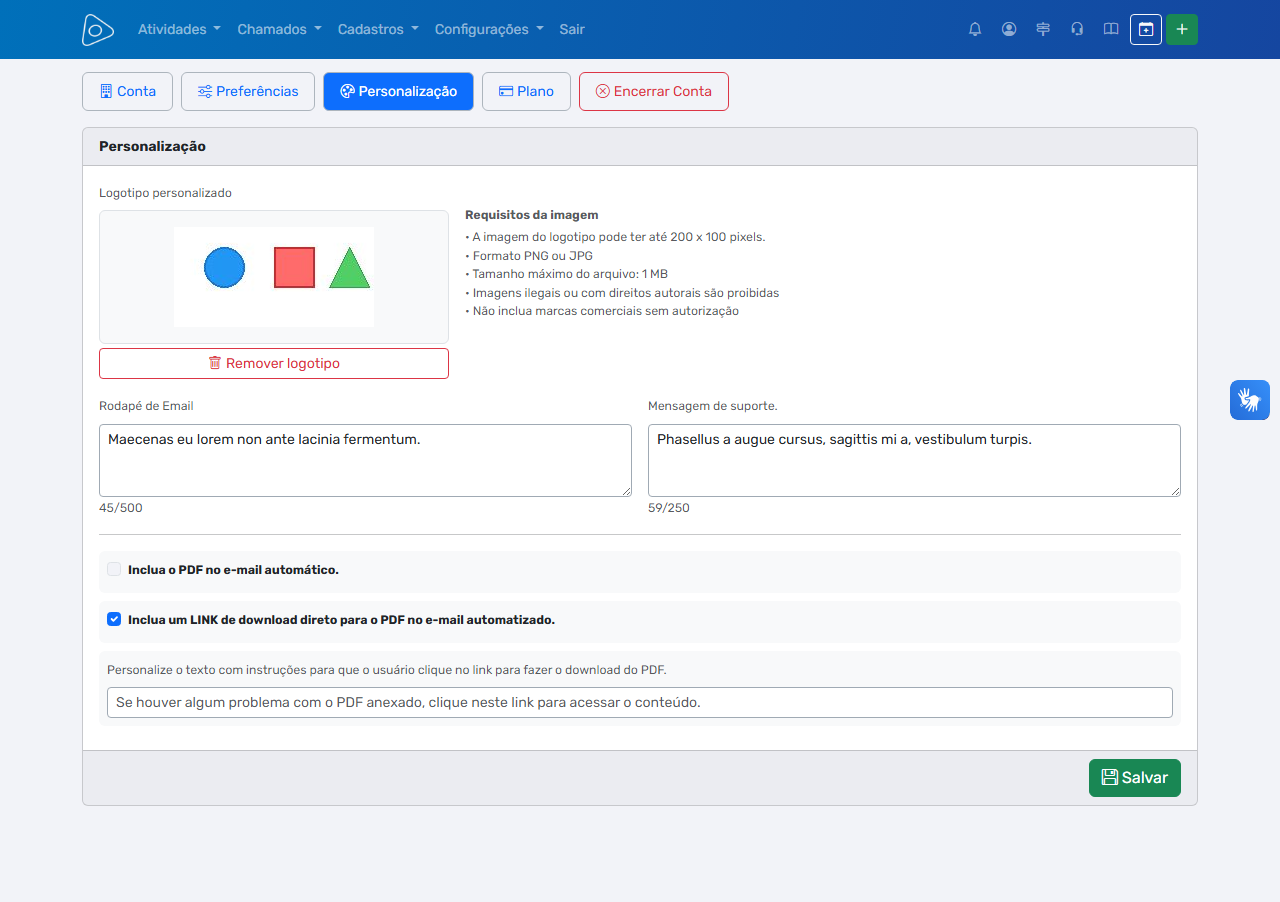Open notifications via the bell icon
This screenshot has height=902, width=1280.
click(x=975, y=29)
